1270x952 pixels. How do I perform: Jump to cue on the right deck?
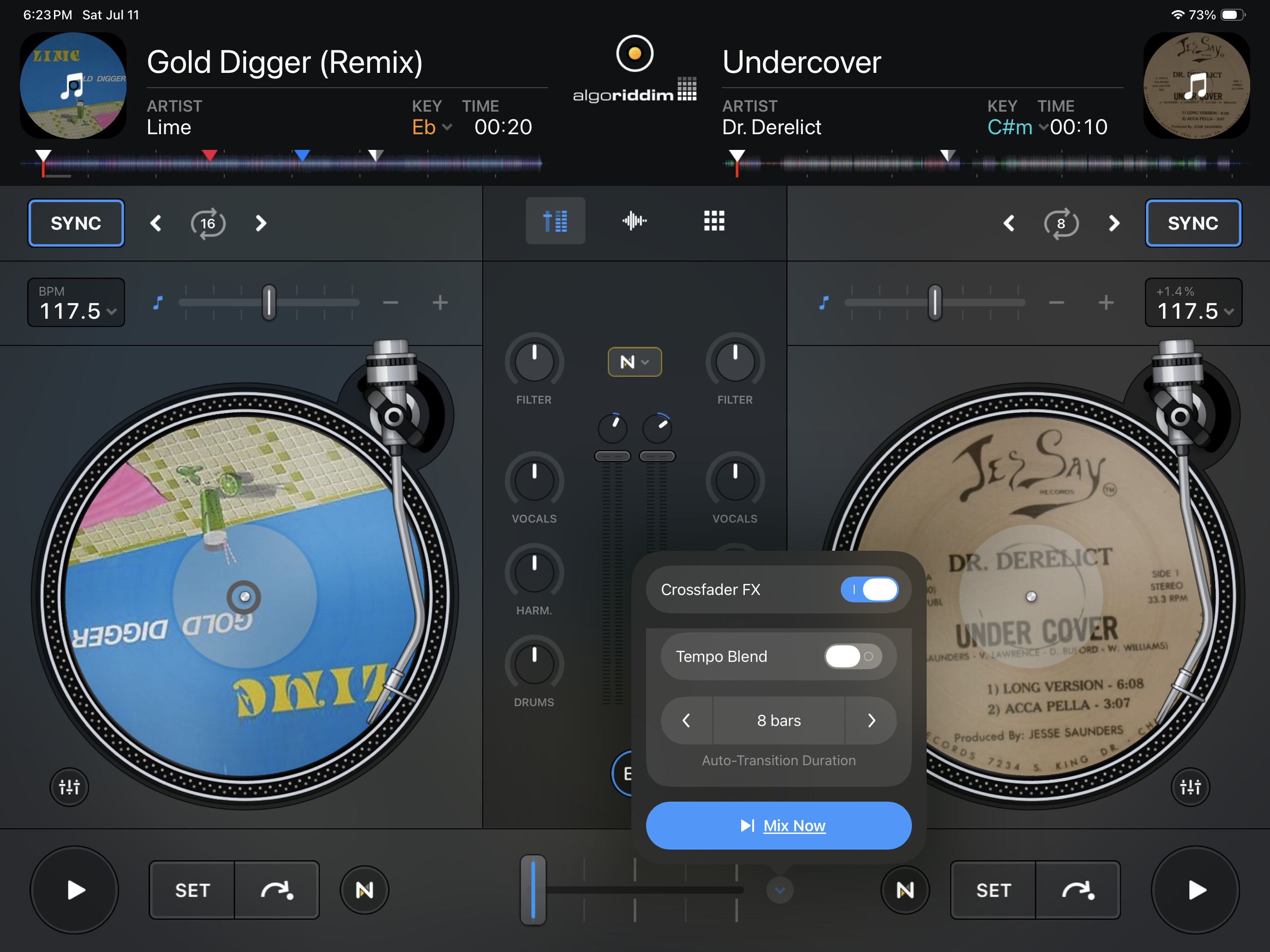coord(1078,890)
